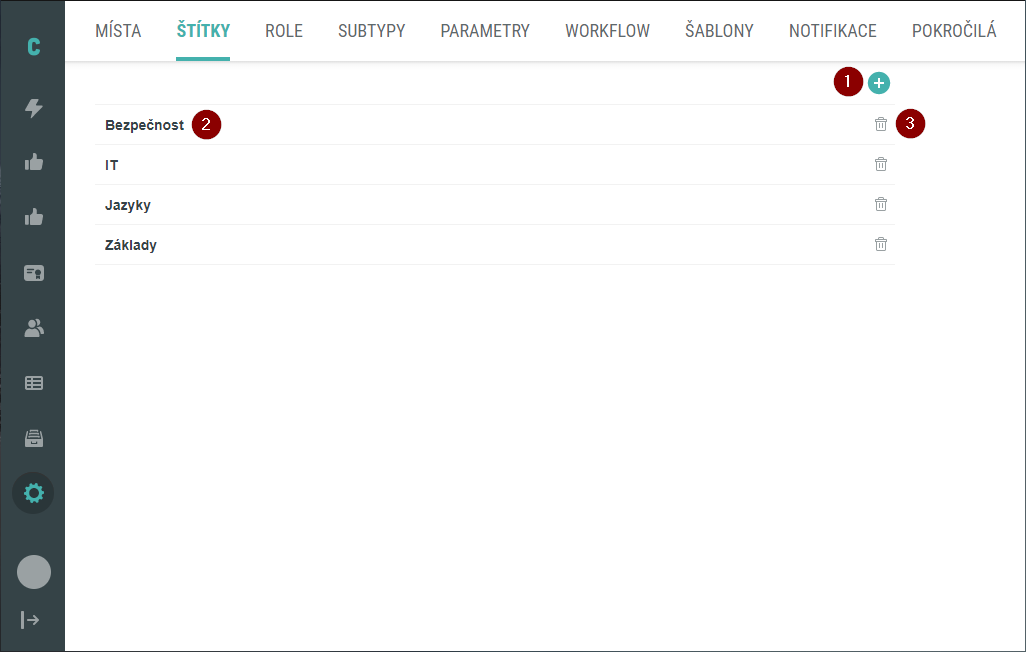Switch to the ROLE tab

[x=284, y=31]
